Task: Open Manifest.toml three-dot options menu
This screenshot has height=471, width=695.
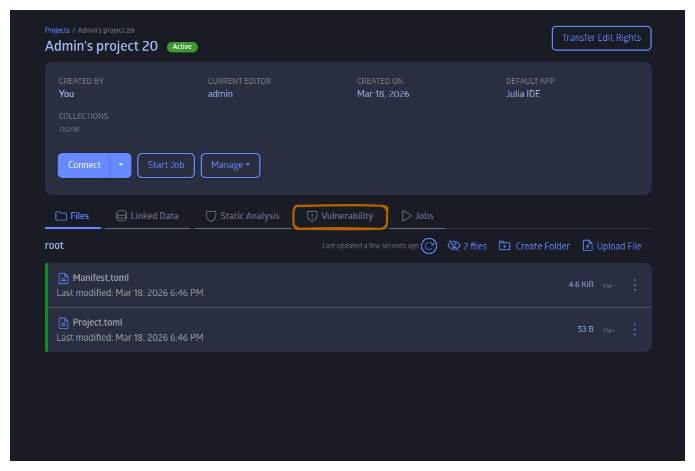Action: 635,285
